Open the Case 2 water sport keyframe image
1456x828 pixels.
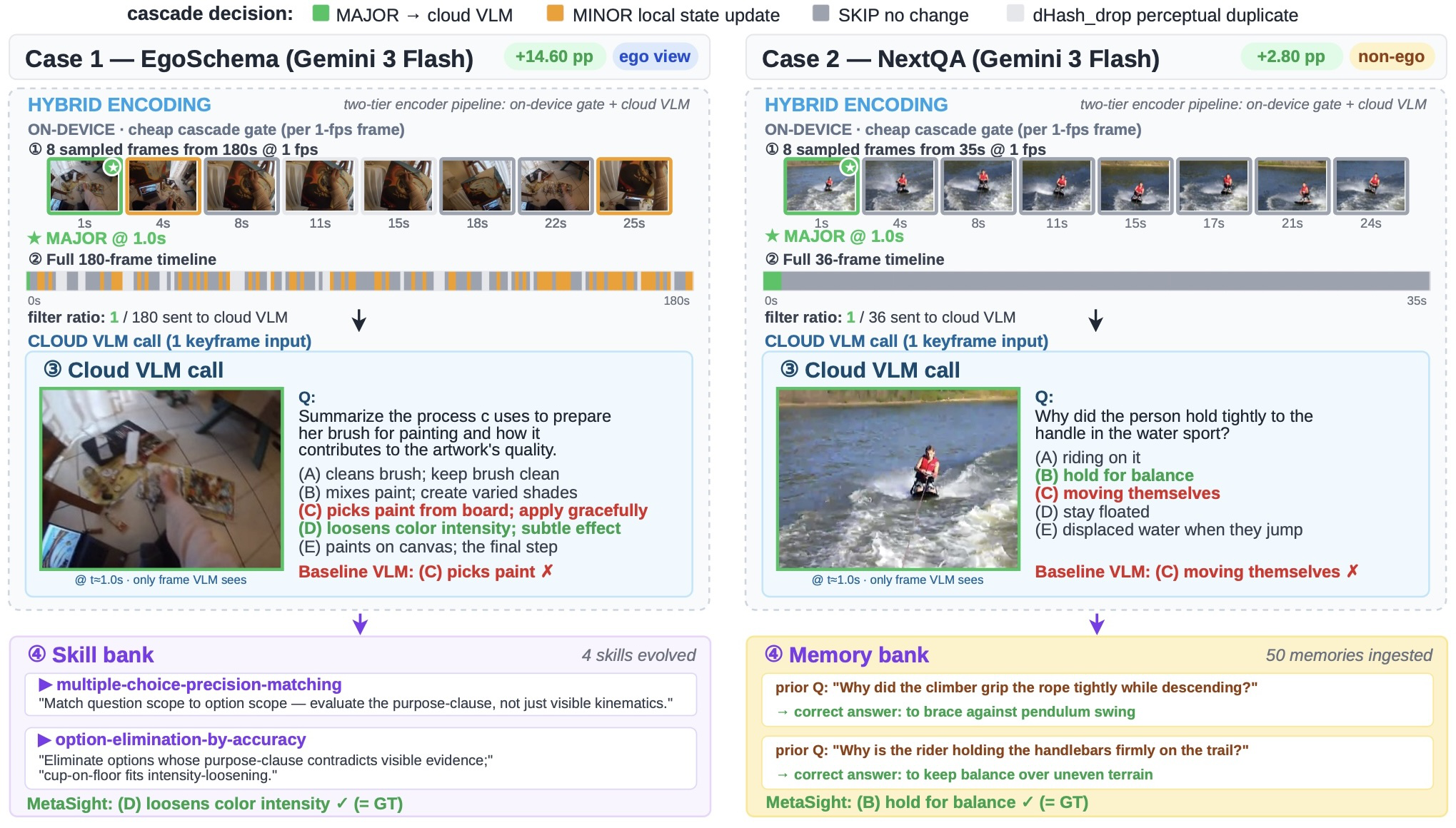point(898,478)
